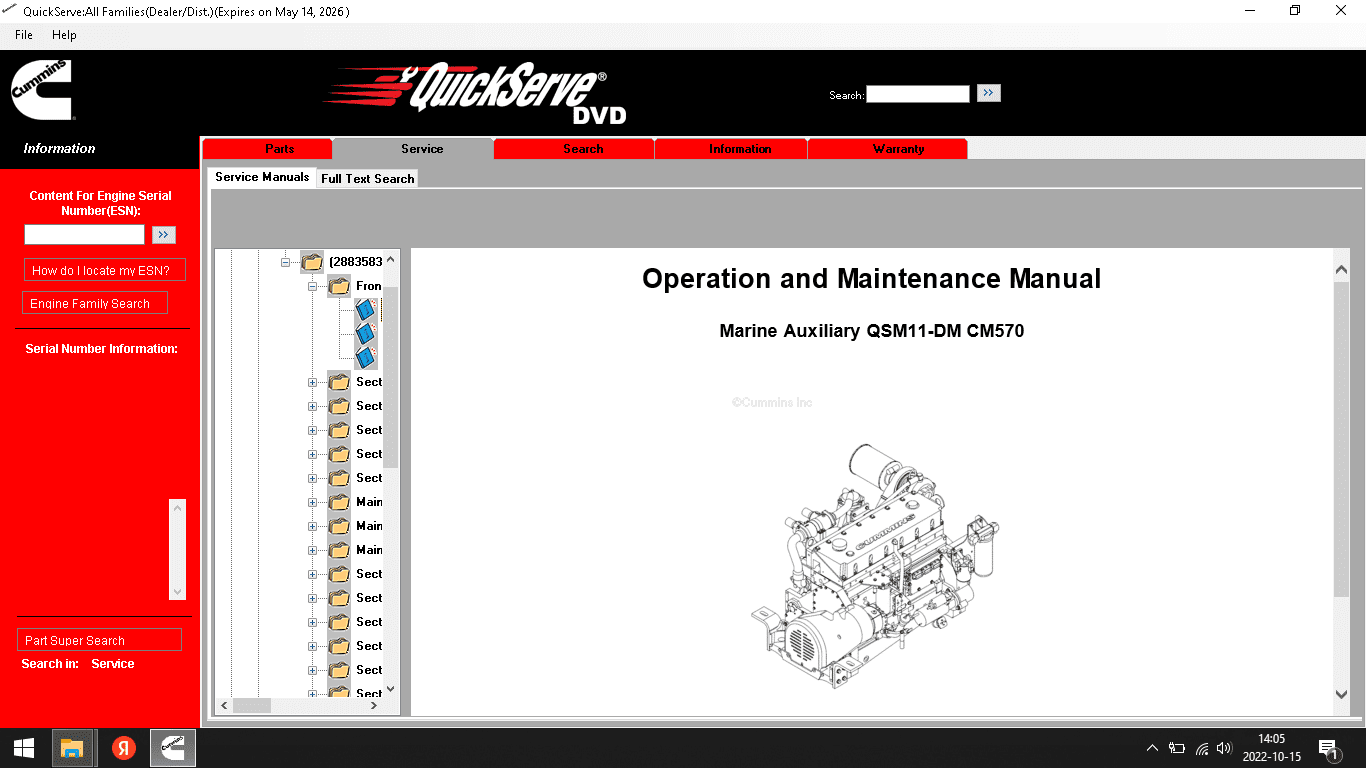Open the Windows notification center icon
Image resolution: width=1366 pixels, height=768 pixels.
(1328, 748)
